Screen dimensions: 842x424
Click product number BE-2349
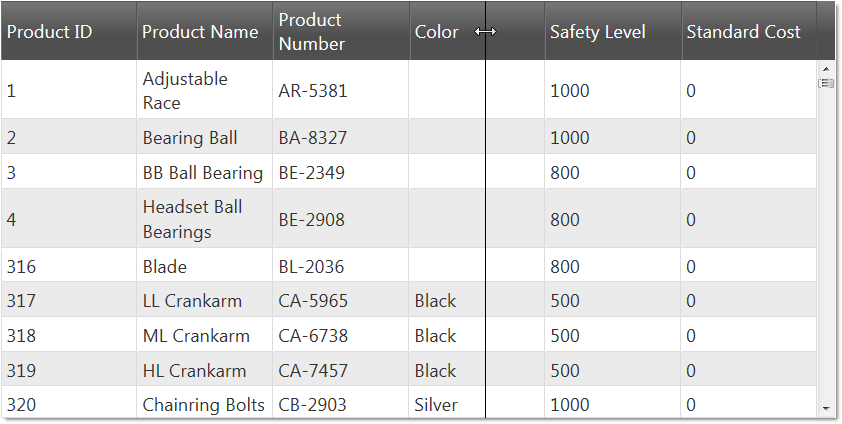tap(312, 172)
